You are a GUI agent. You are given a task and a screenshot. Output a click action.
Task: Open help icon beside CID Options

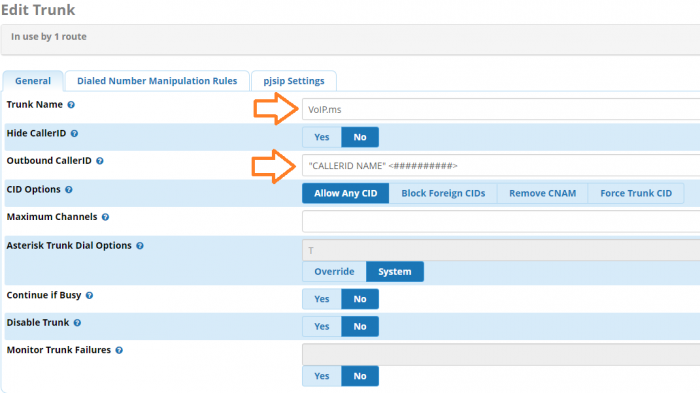[69, 190]
